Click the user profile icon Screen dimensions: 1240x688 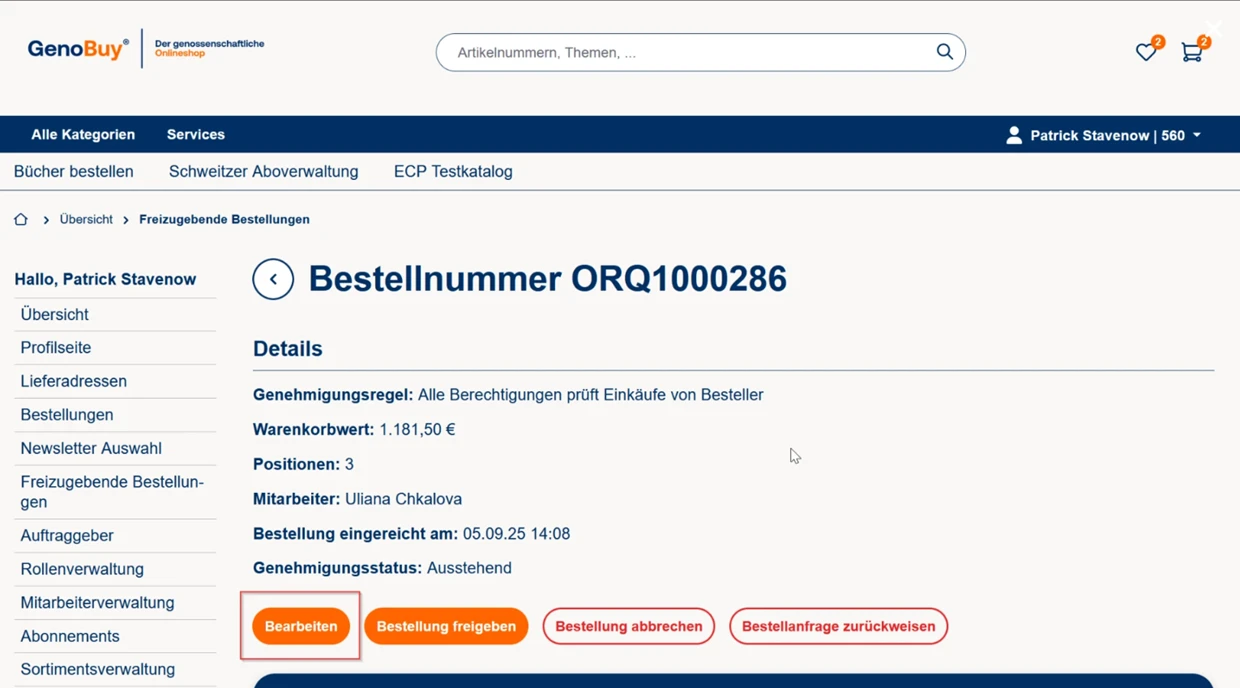[x=1014, y=135]
